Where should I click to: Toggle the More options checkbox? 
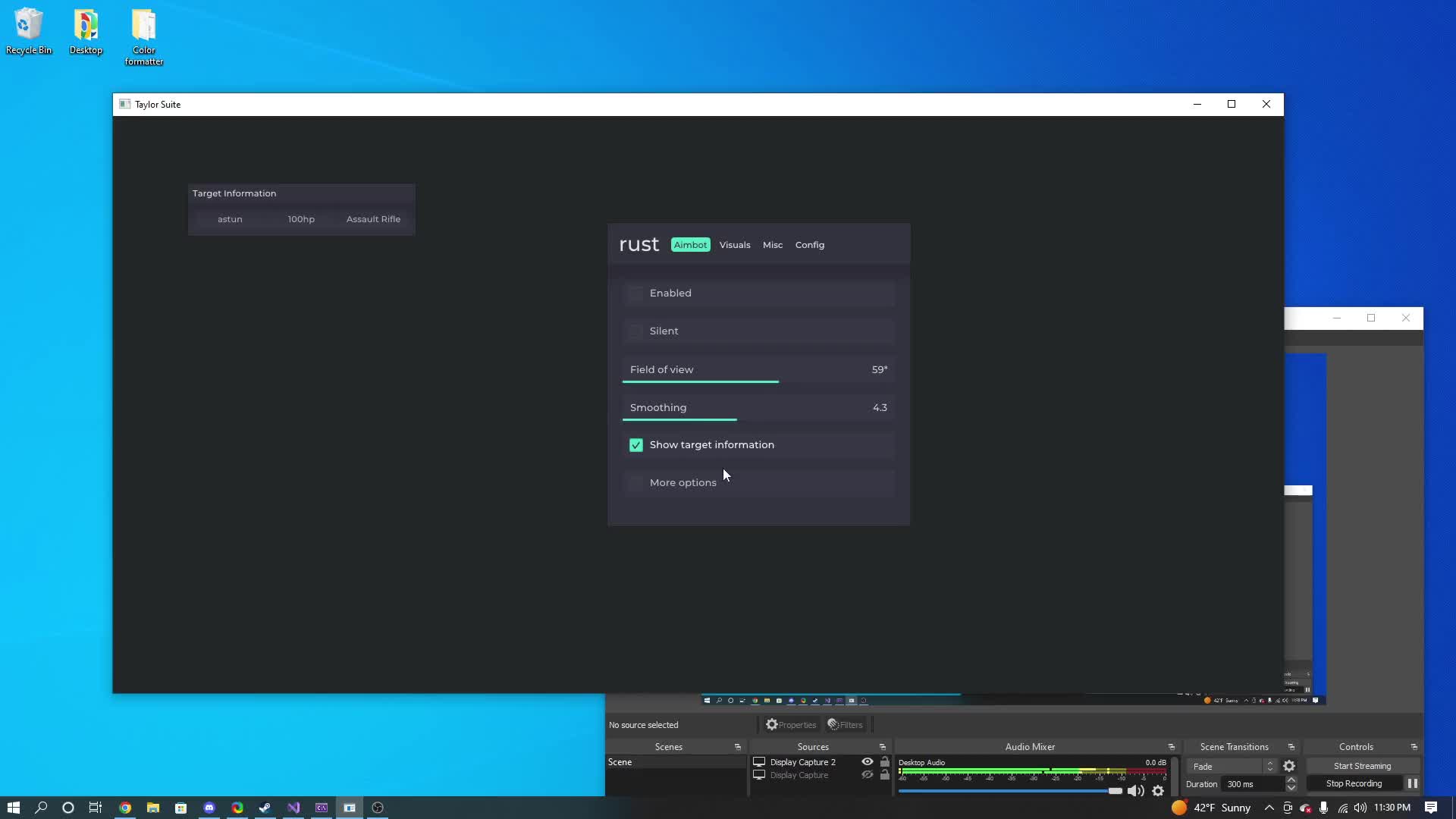coord(635,483)
